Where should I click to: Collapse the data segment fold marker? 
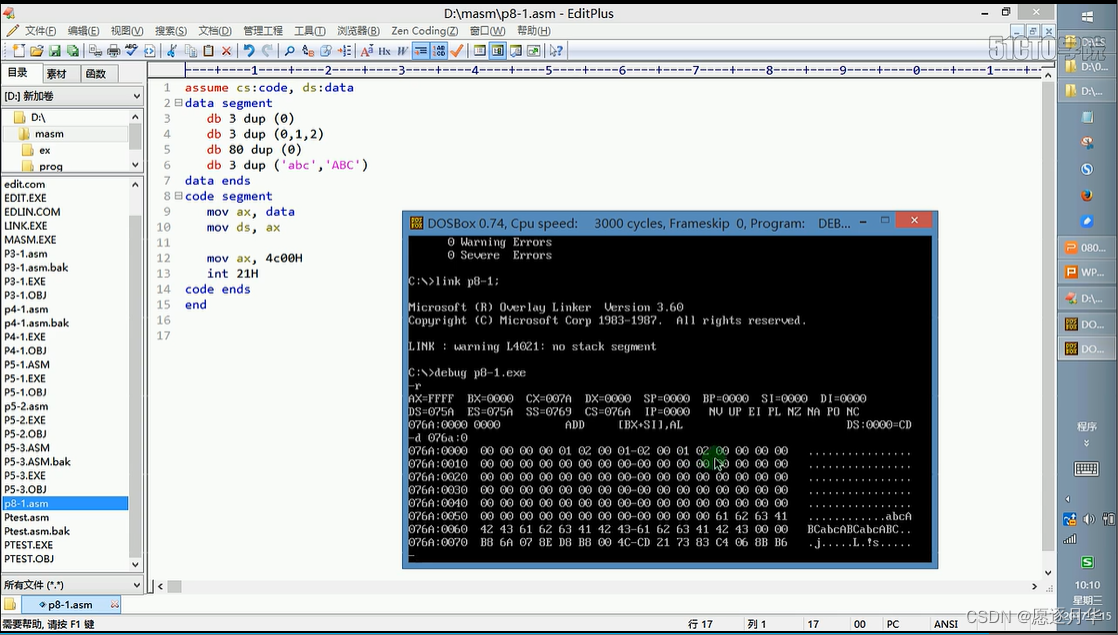click(178, 103)
